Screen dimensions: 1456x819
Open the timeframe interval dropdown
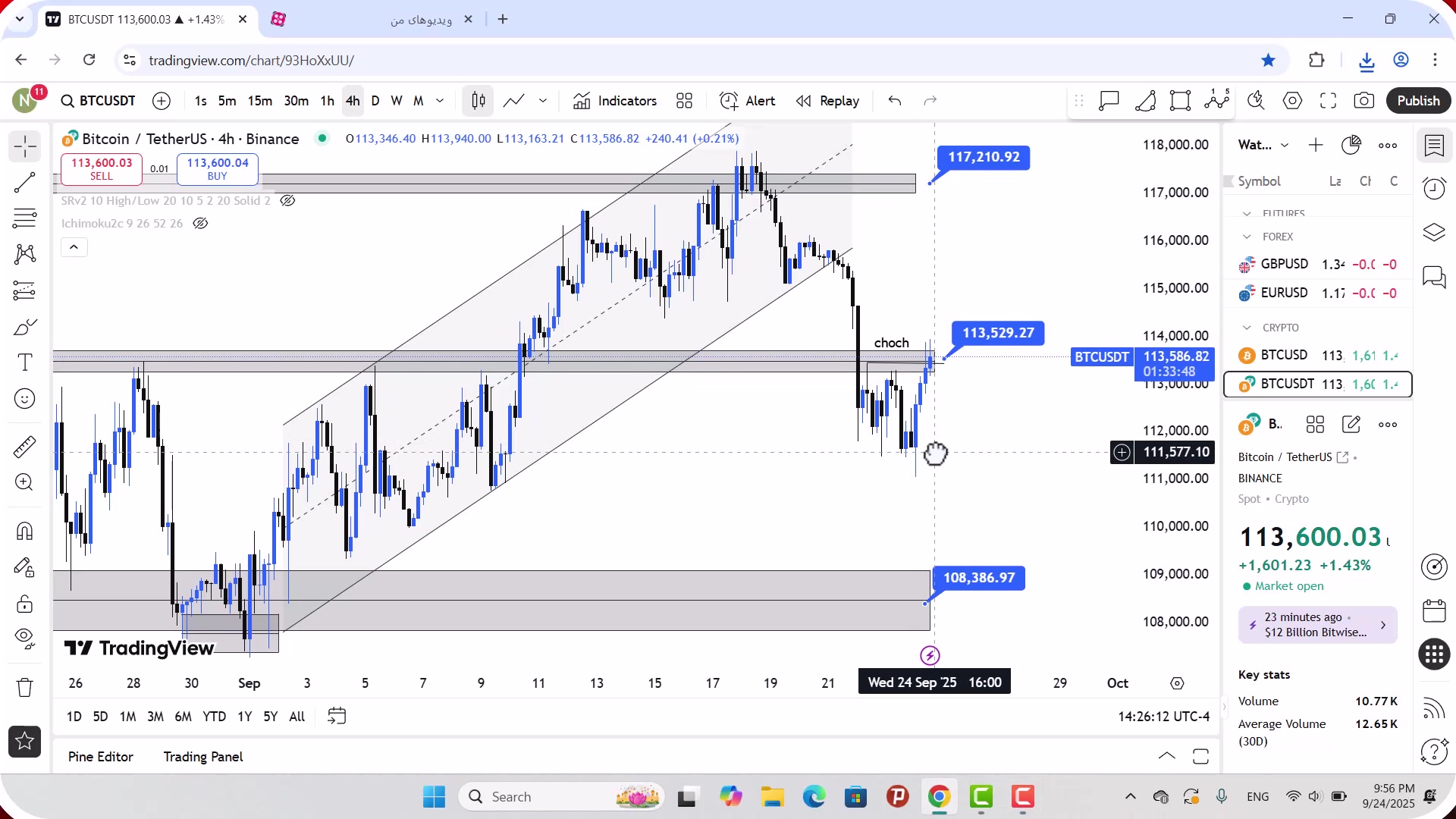point(440,101)
